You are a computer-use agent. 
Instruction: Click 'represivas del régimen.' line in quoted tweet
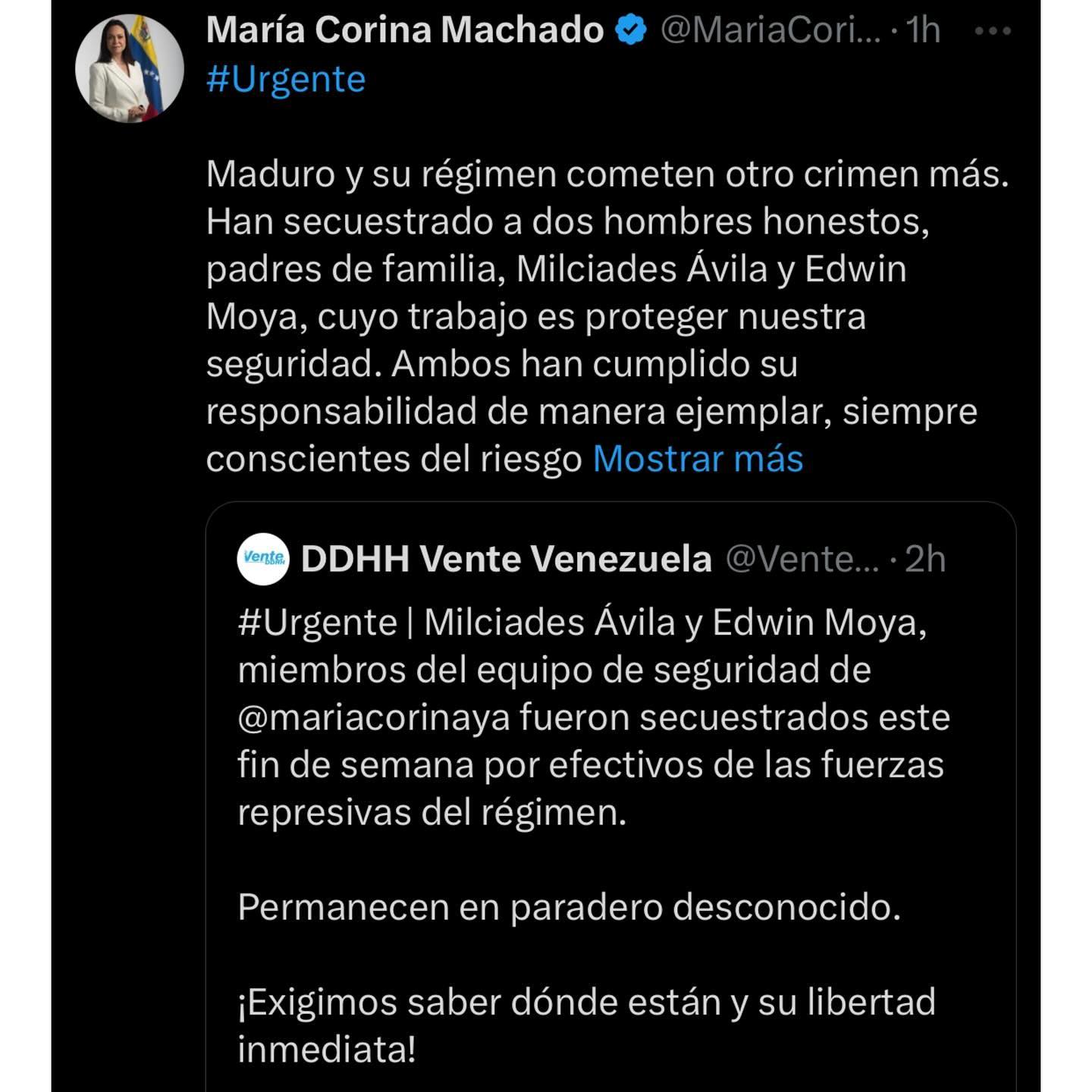click(432, 812)
